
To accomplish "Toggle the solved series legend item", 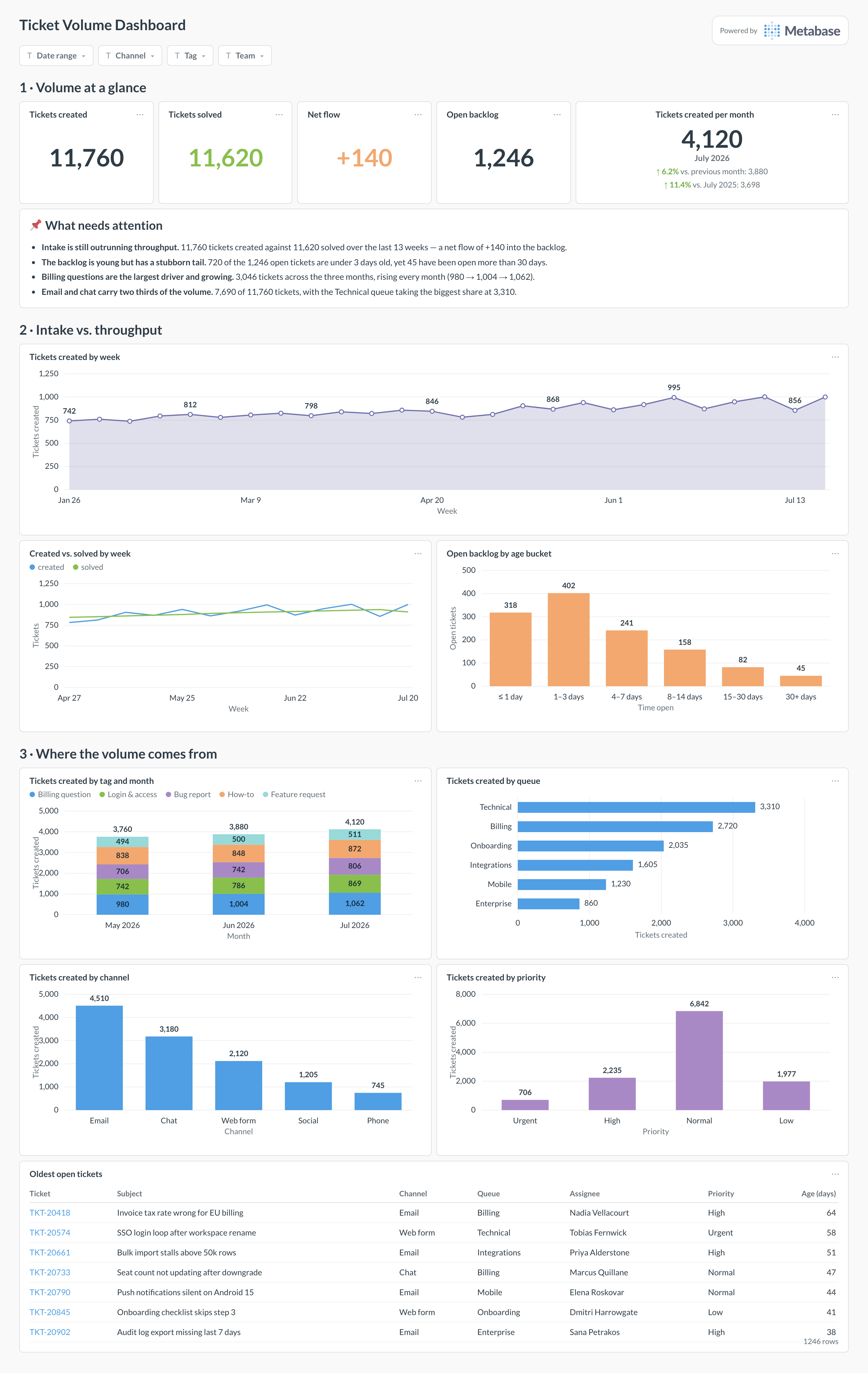I will pyautogui.click(x=88, y=567).
